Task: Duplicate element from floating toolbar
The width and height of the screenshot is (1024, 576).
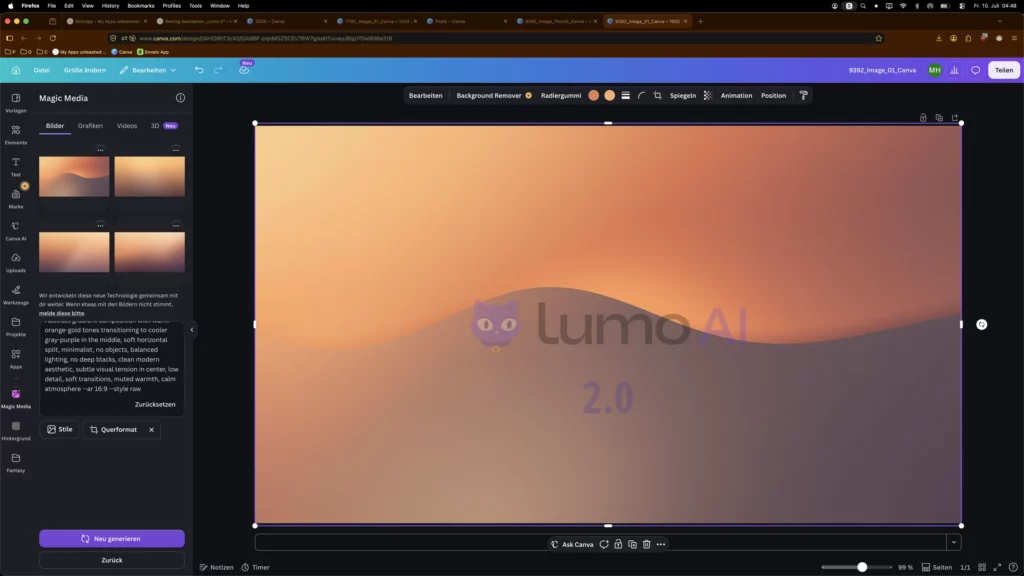Action: click(632, 544)
